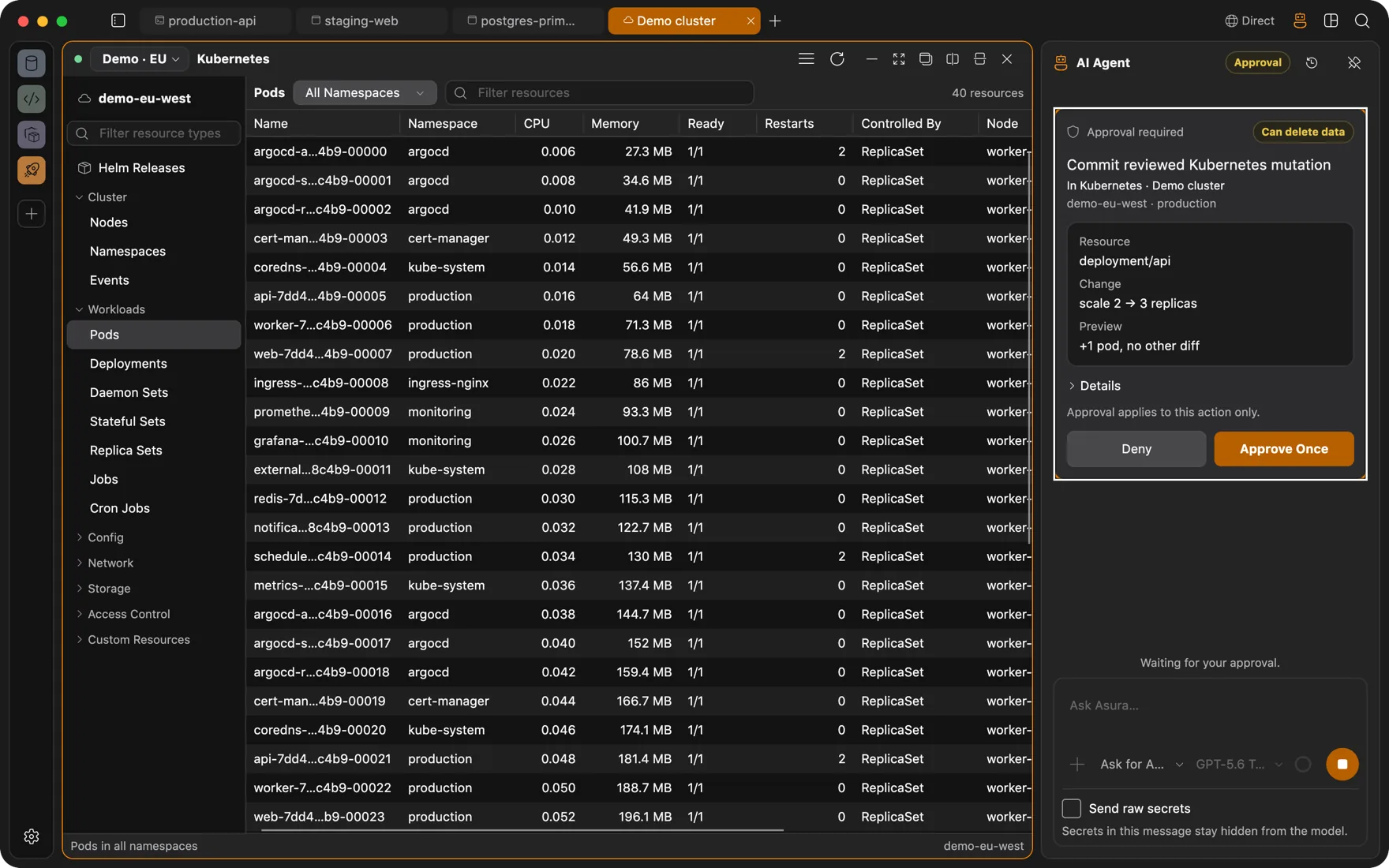Viewport: 1389px width, 868px height.
Task: Enter fullscreen with the expand arrows icon
Action: click(898, 59)
